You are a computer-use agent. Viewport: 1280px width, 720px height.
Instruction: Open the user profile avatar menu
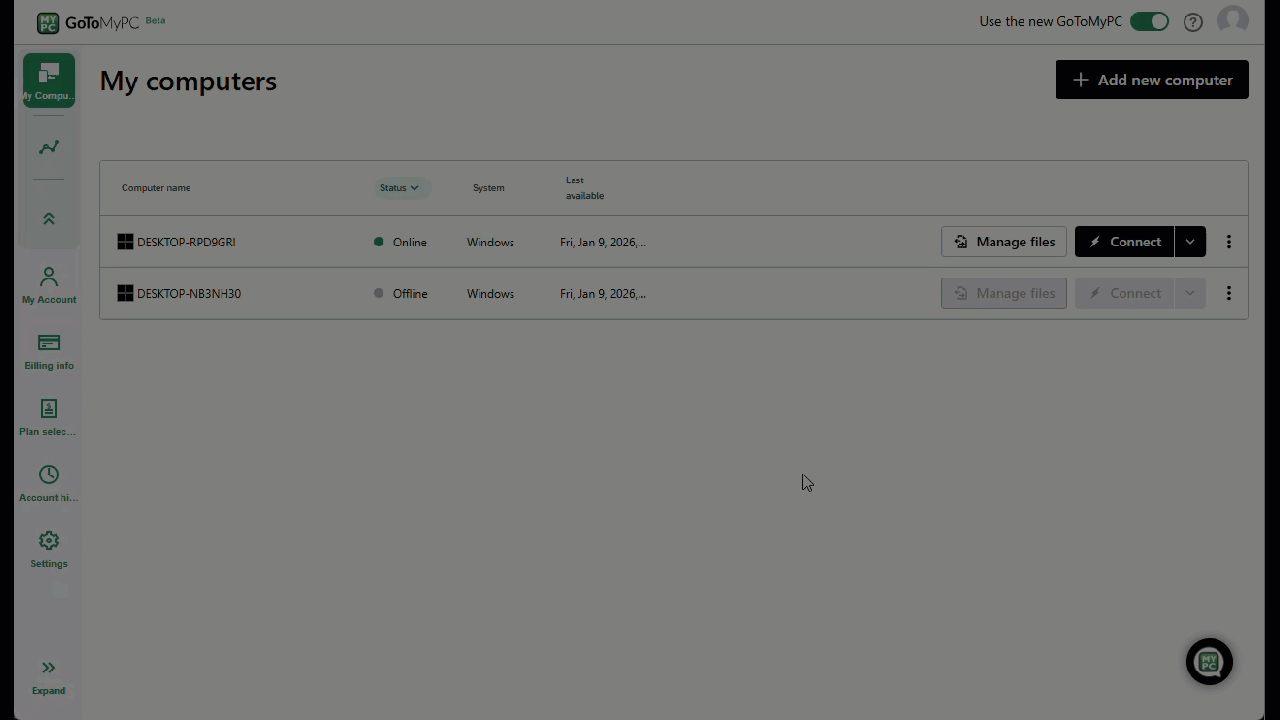[x=1232, y=21]
